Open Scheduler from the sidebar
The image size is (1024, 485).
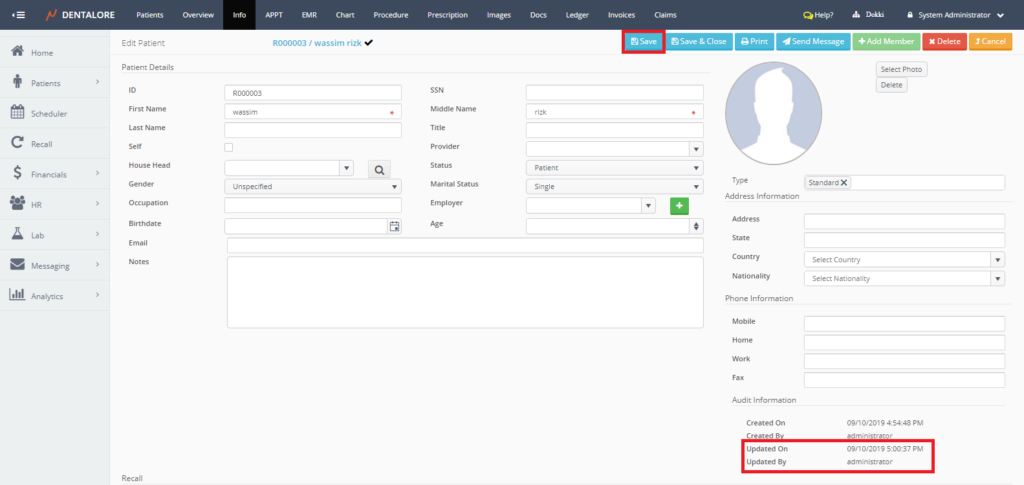48,113
